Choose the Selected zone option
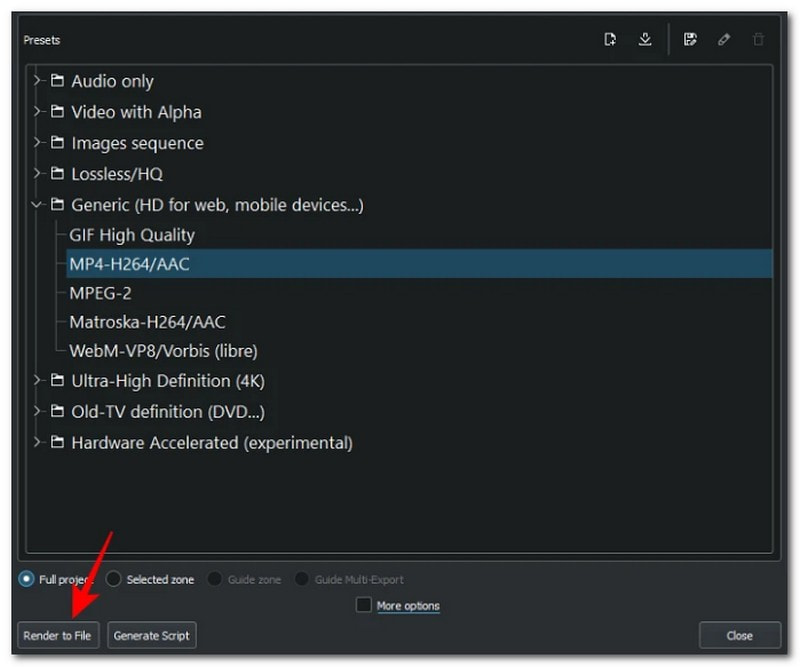 [x=113, y=579]
